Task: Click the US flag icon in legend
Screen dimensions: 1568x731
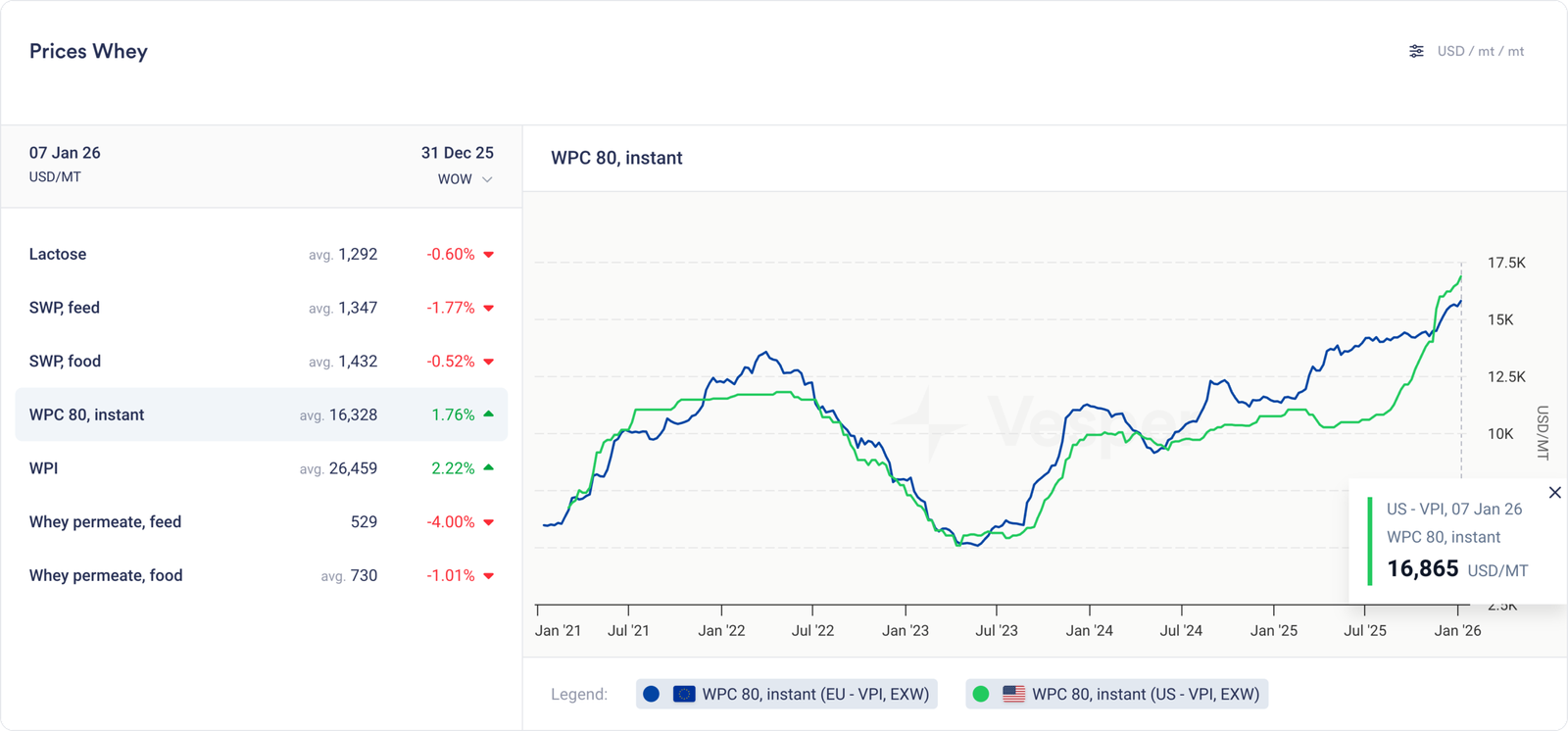Action: pyautogui.click(x=1013, y=694)
